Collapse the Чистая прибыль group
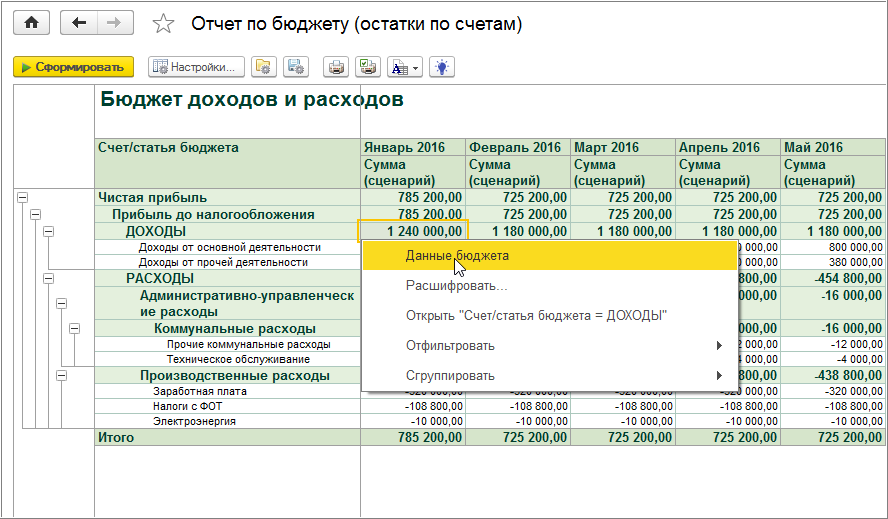Image resolution: width=888 pixels, height=519 pixels. [22, 198]
